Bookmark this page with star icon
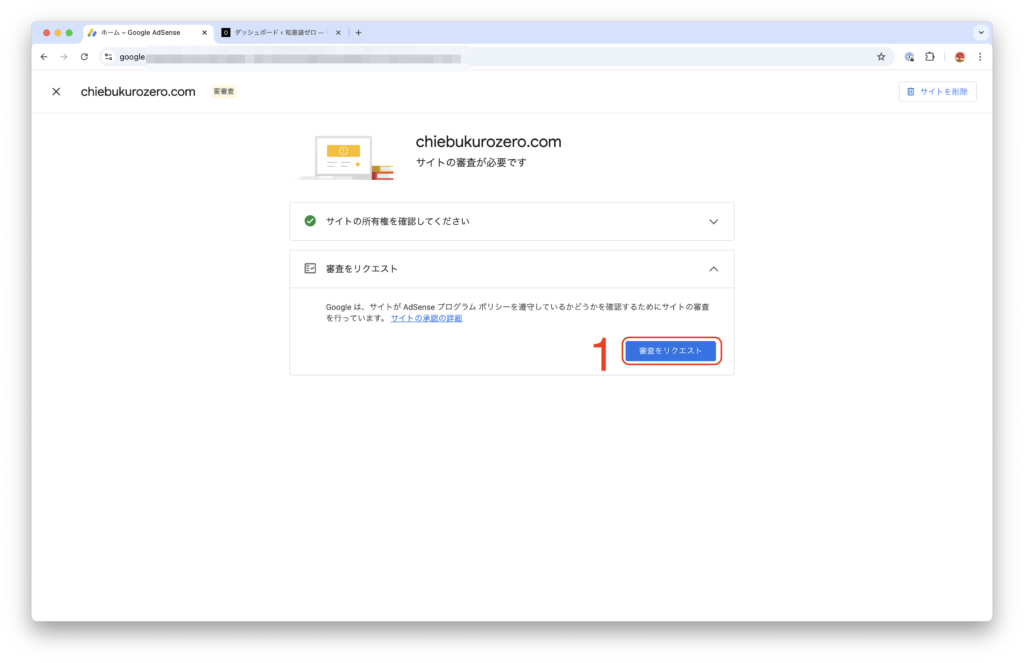Viewport: 1024px width, 663px height. [881, 57]
